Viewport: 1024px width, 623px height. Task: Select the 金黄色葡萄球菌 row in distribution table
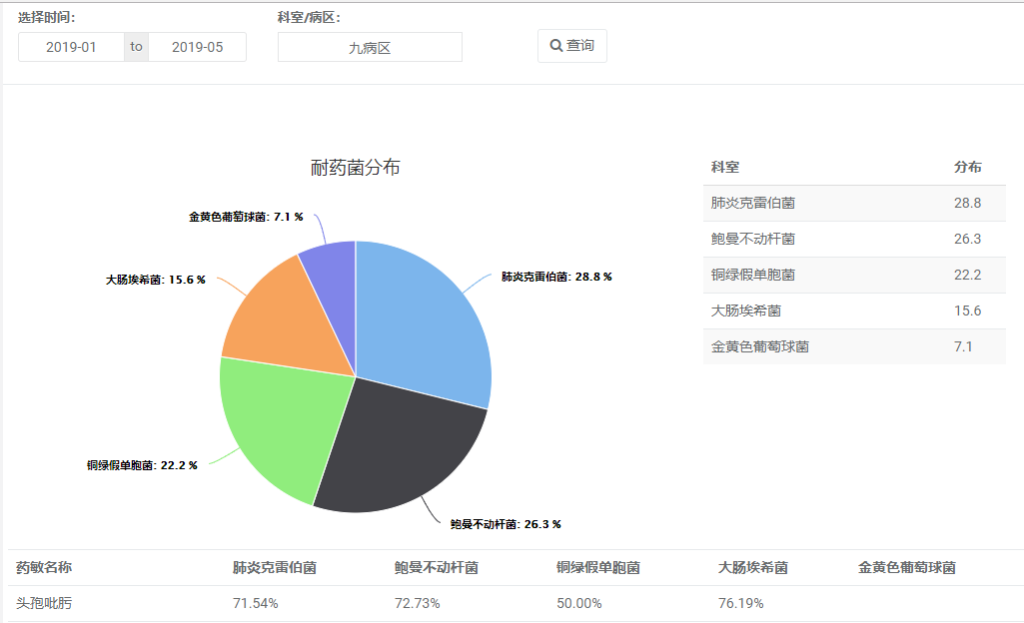[854, 347]
